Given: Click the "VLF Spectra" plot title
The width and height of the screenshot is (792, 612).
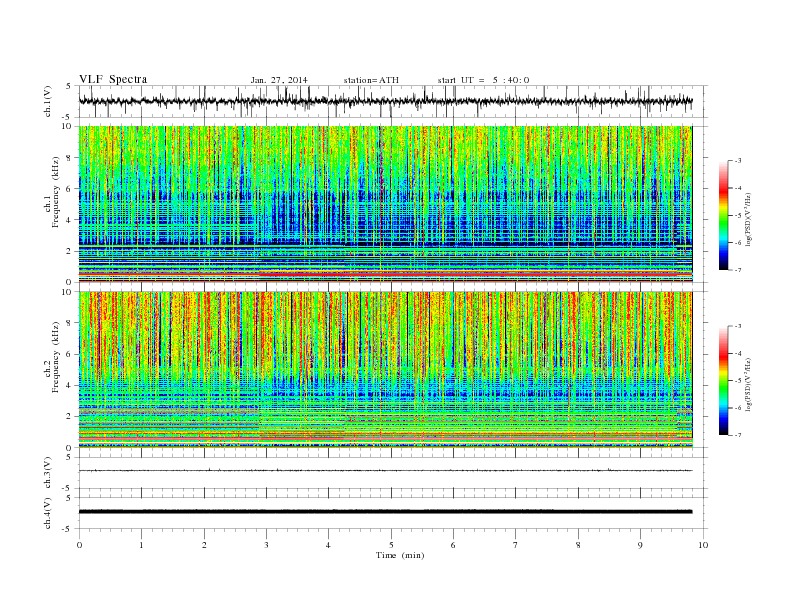Looking at the screenshot, I should pyautogui.click(x=113, y=79).
